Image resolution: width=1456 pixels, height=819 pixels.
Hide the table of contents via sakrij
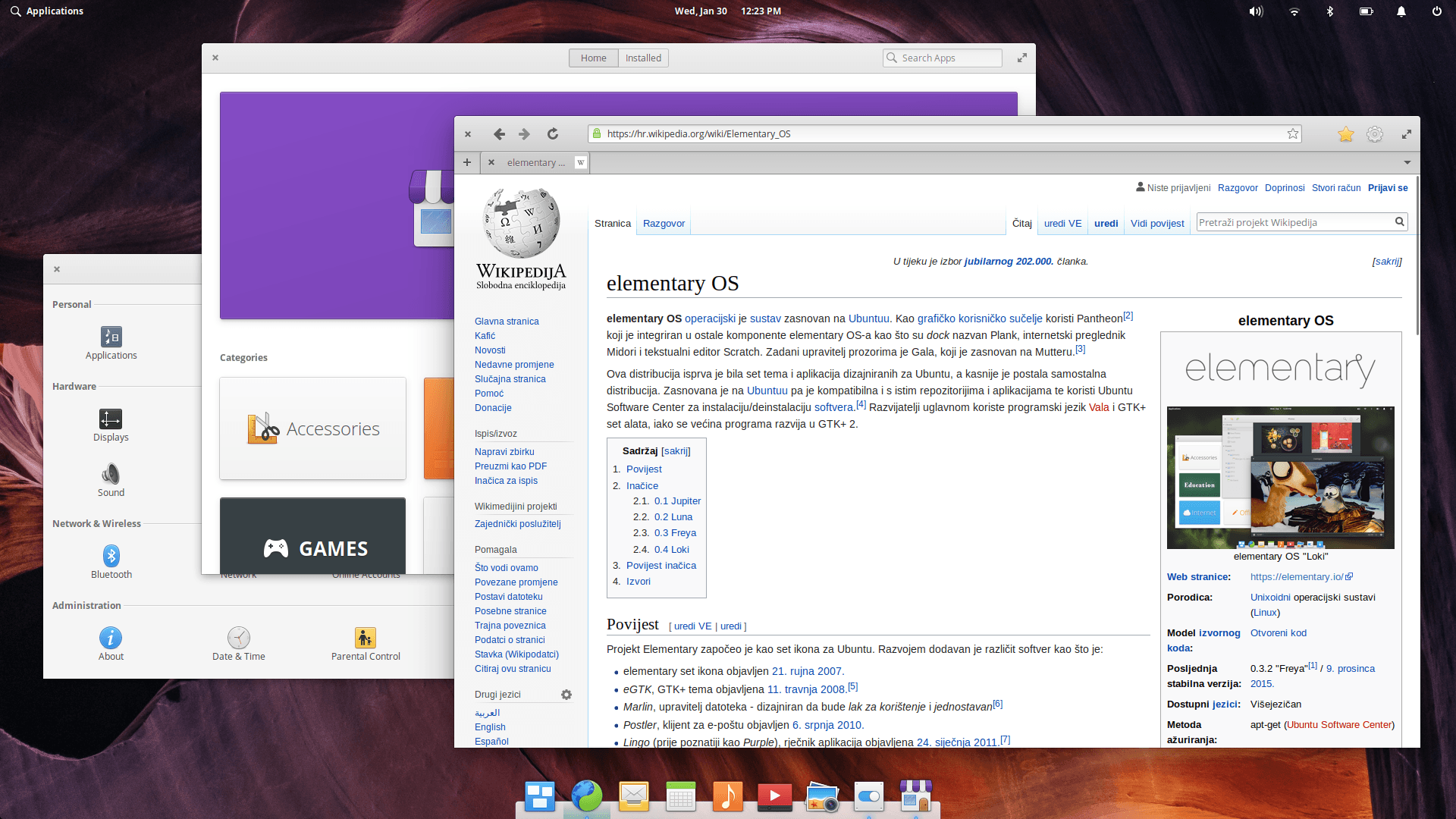click(x=676, y=451)
